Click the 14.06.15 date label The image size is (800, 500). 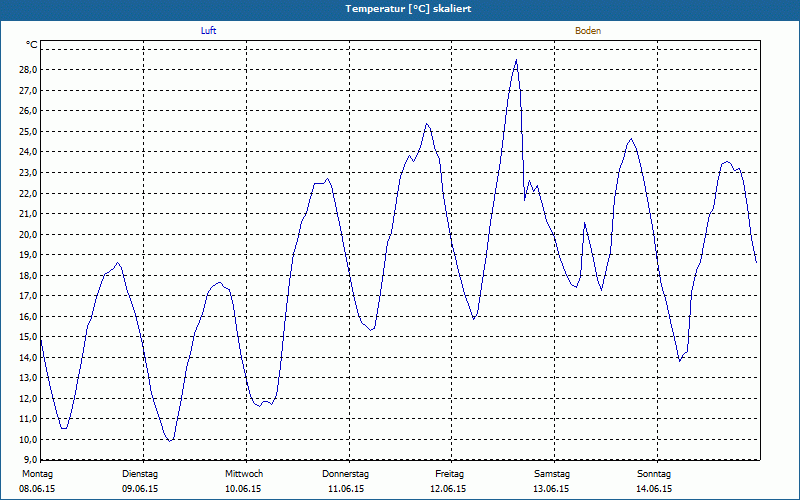pyautogui.click(x=654, y=489)
